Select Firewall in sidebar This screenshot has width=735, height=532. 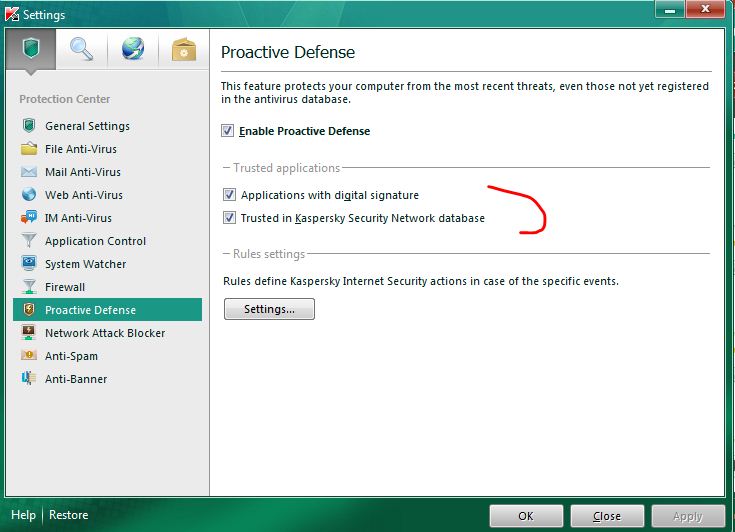107,286
